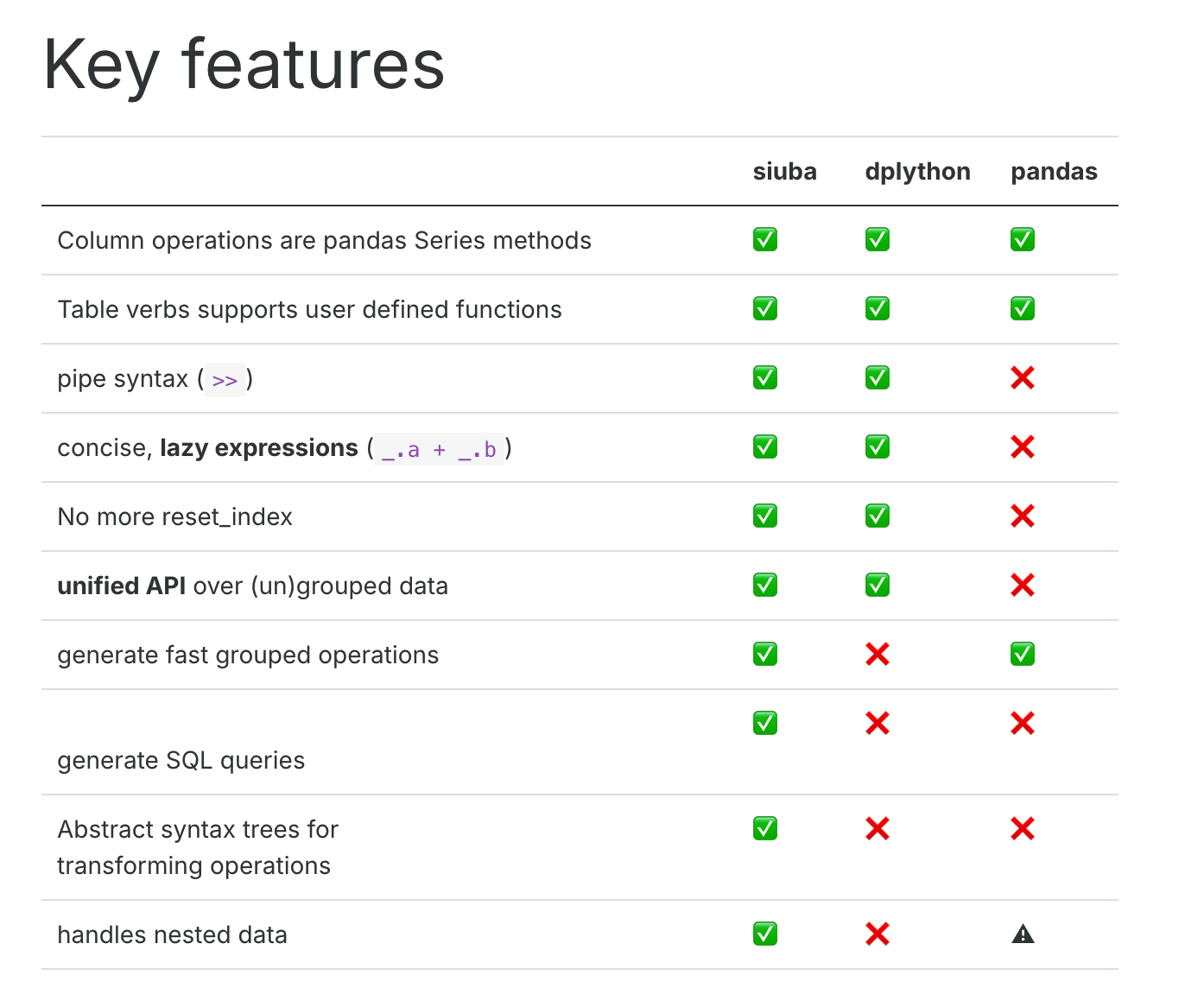The image size is (1204, 1007).
Task: Click pandas cross for lazy expressions row
Action: click(x=1023, y=447)
